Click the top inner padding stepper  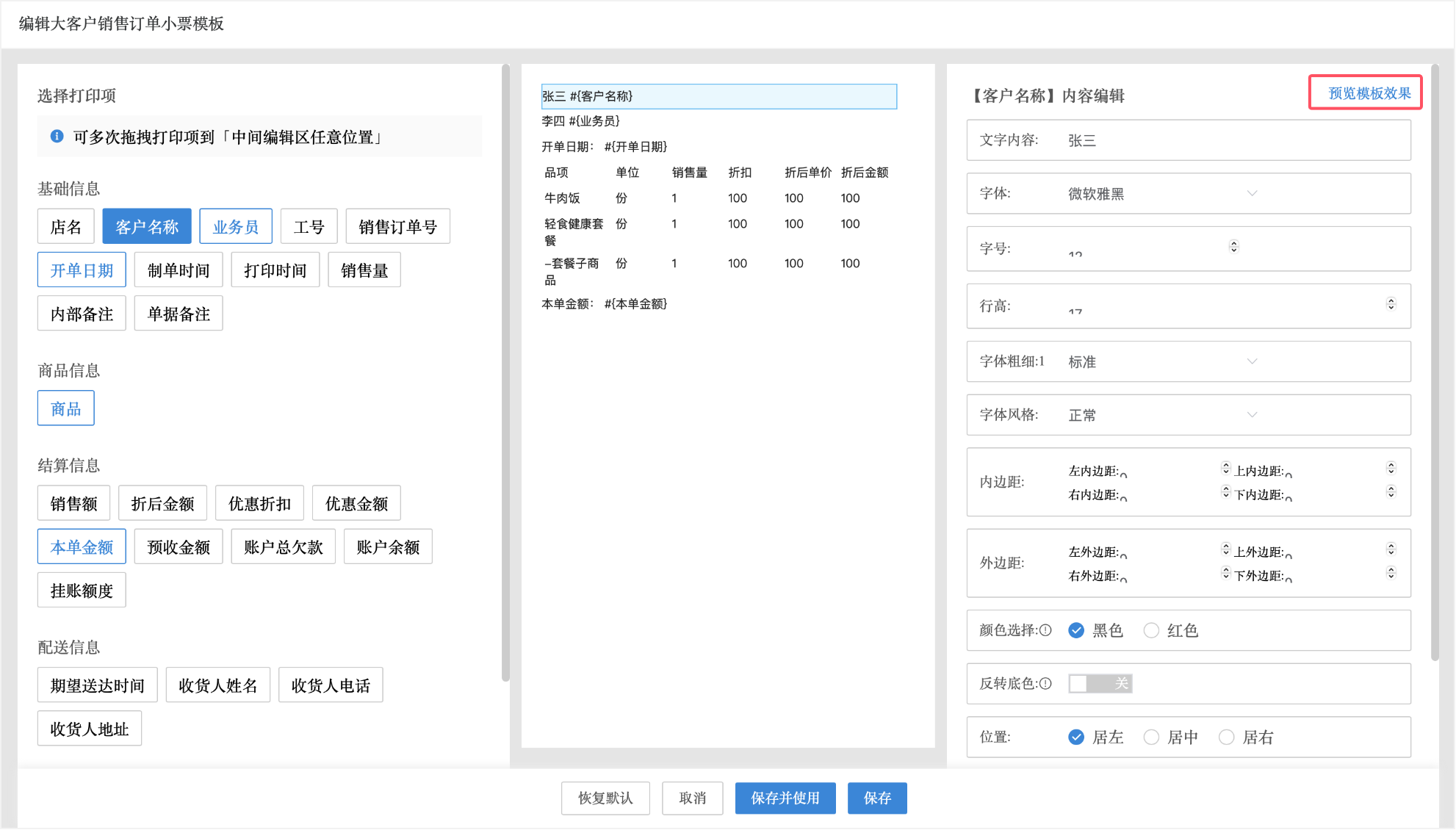pos(1391,468)
